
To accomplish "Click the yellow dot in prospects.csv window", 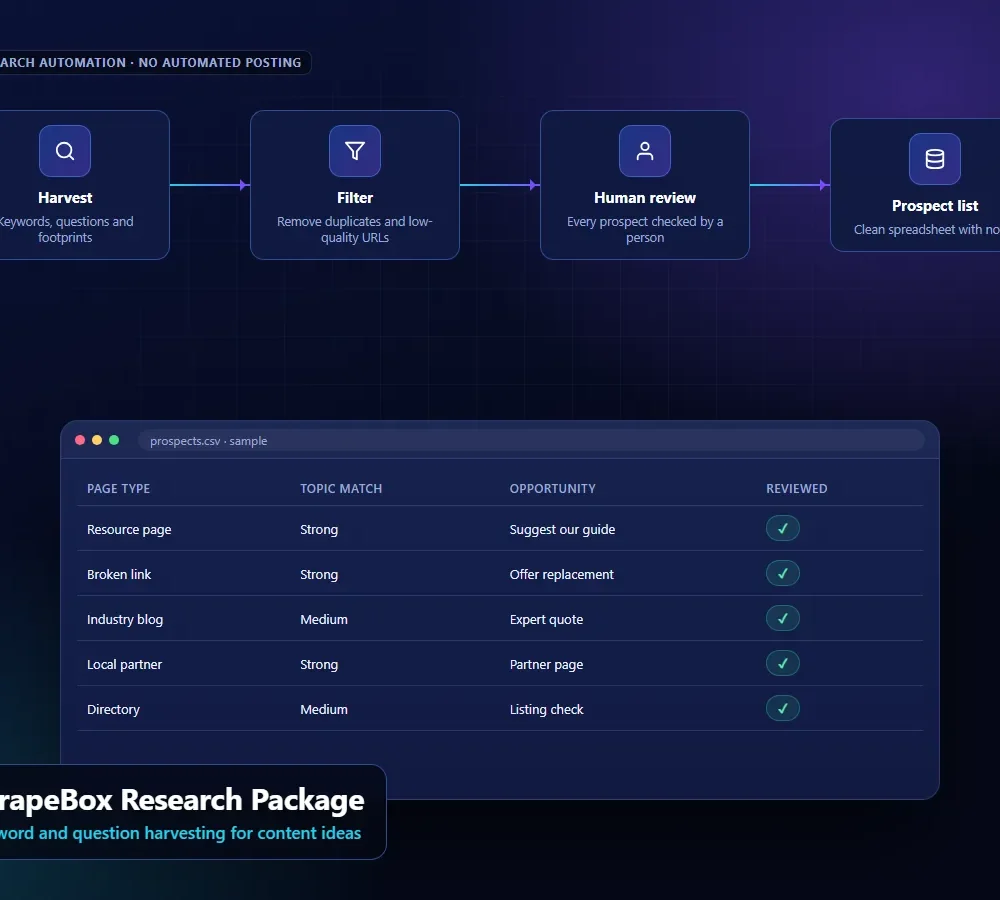I will point(97,440).
